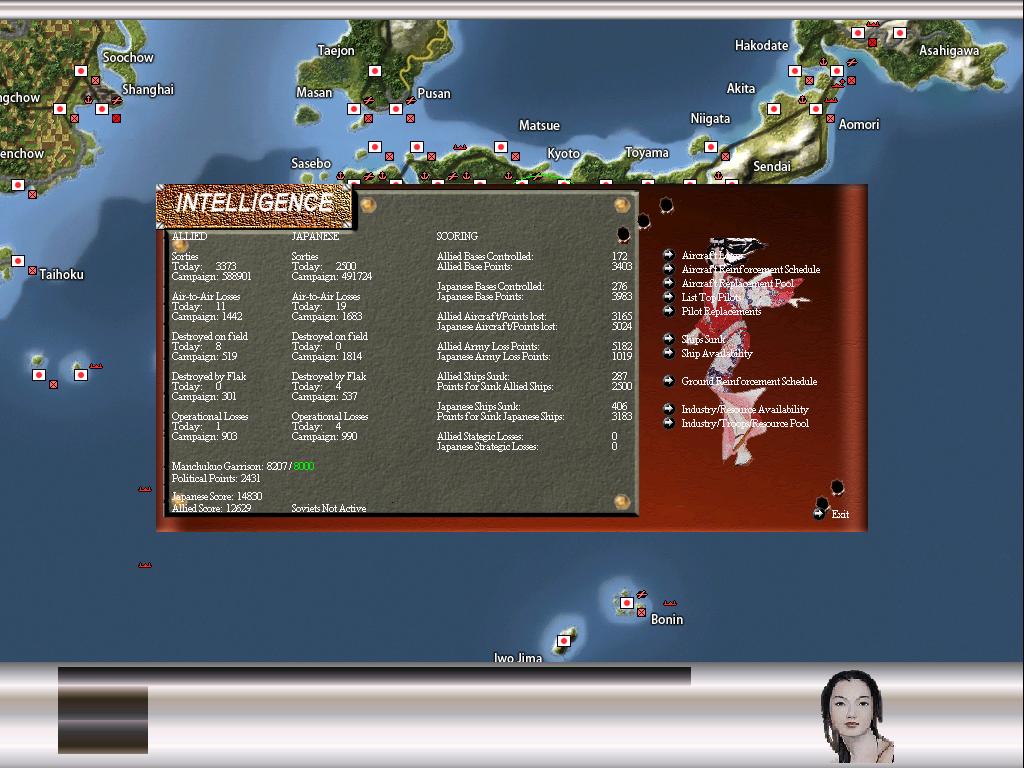Screen dimensions: 1024x768
Task: Click the Manchukuo Garrison value line
Action: coord(243,466)
